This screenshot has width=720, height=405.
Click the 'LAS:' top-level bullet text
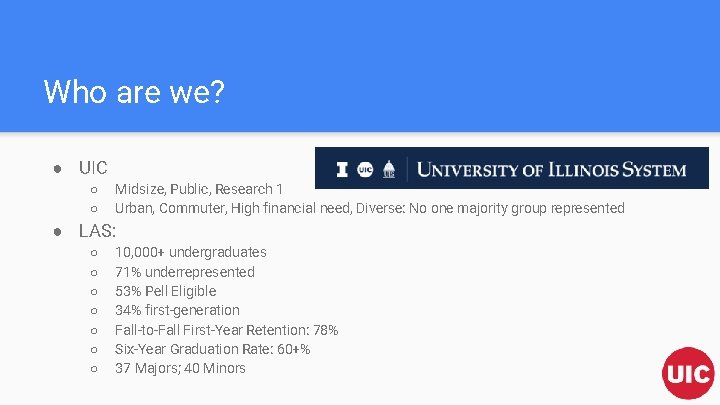97,231
